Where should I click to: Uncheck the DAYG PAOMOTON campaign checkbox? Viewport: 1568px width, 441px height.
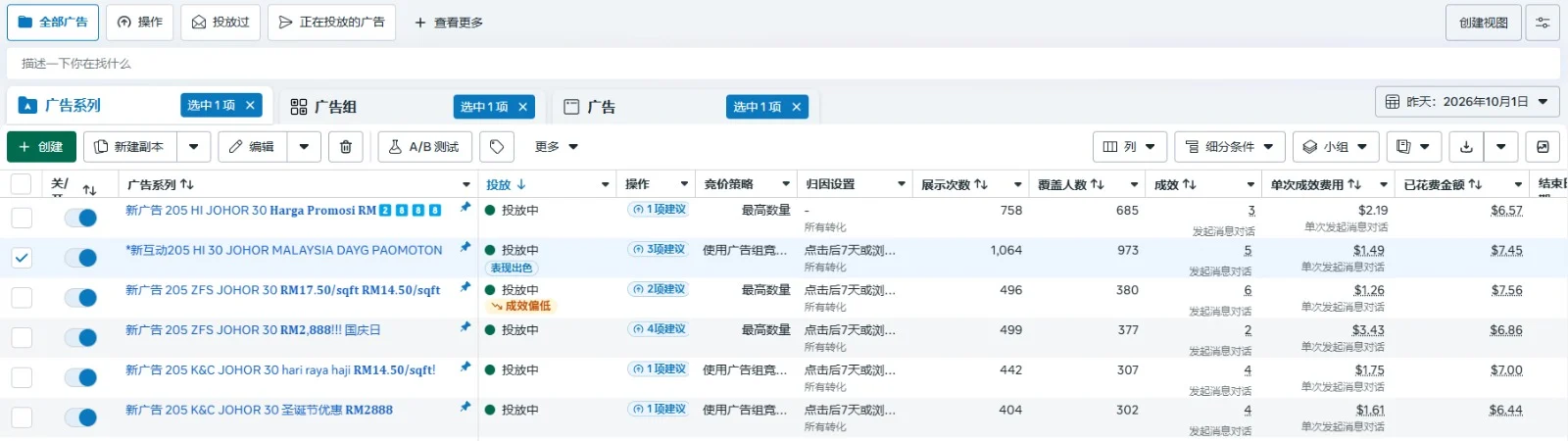pyautogui.click(x=21, y=258)
